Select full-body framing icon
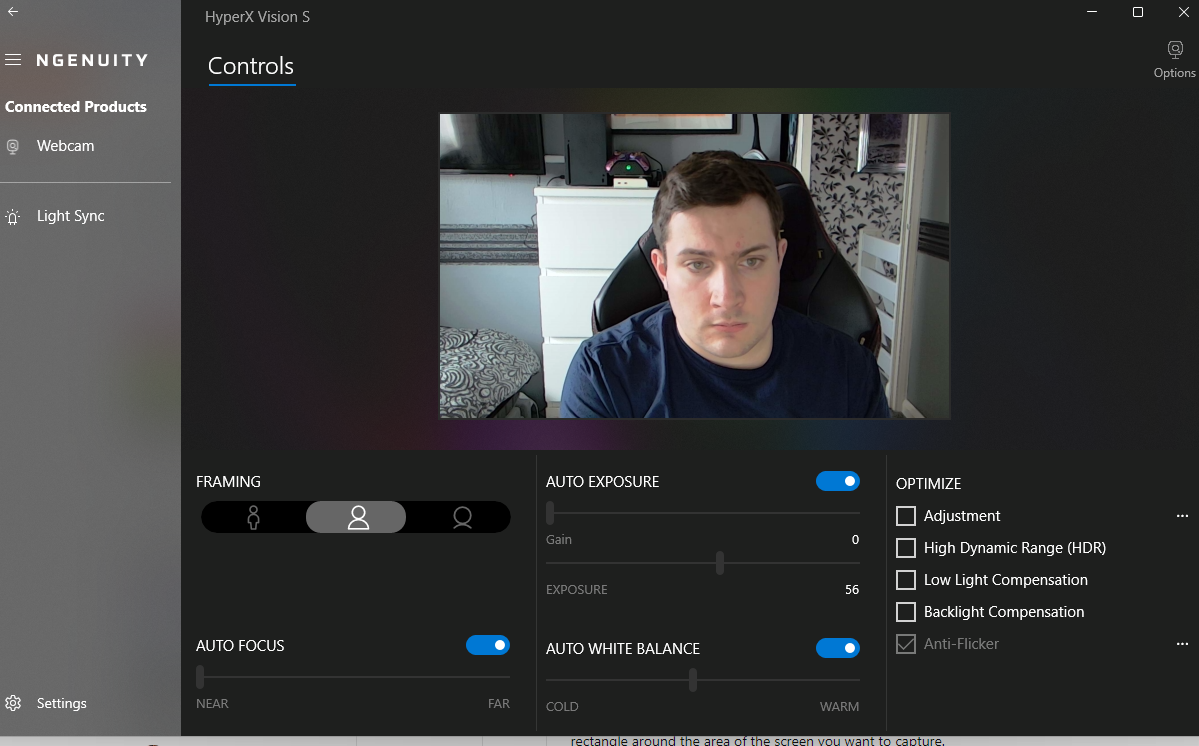The height and width of the screenshot is (746, 1199). click(x=254, y=517)
